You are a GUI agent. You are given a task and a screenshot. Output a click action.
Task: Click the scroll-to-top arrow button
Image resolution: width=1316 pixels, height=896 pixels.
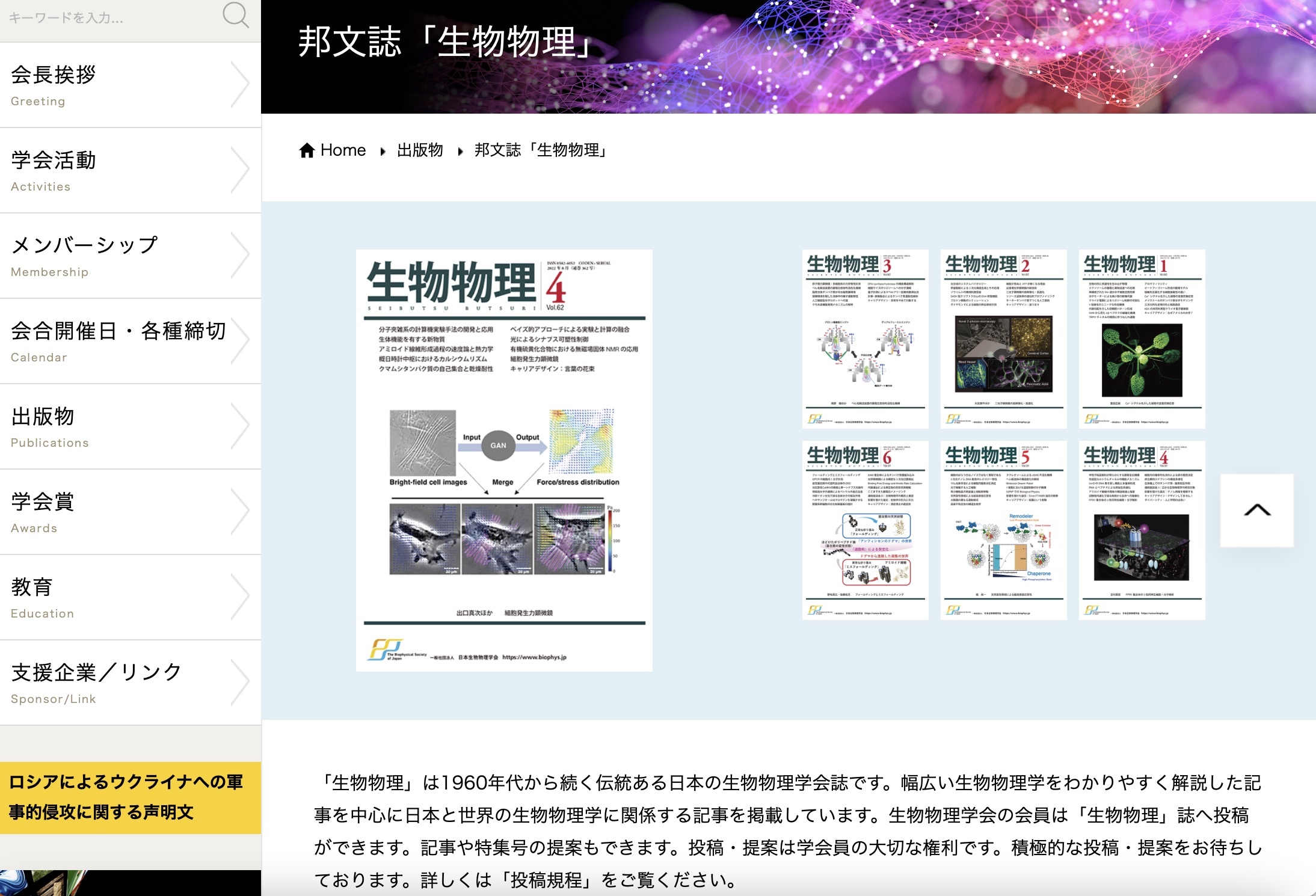point(1256,511)
